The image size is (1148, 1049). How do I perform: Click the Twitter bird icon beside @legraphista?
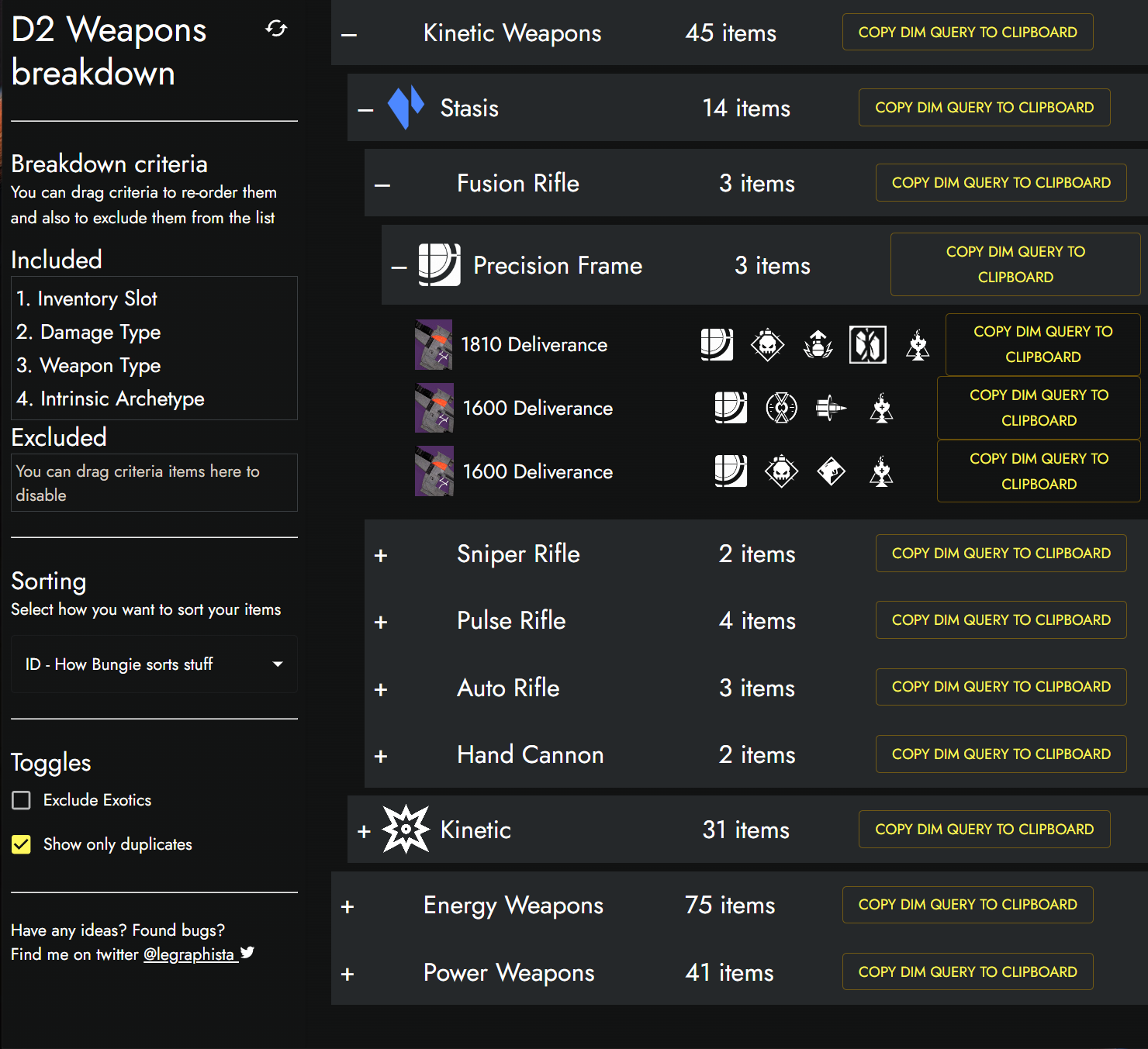[x=247, y=952]
